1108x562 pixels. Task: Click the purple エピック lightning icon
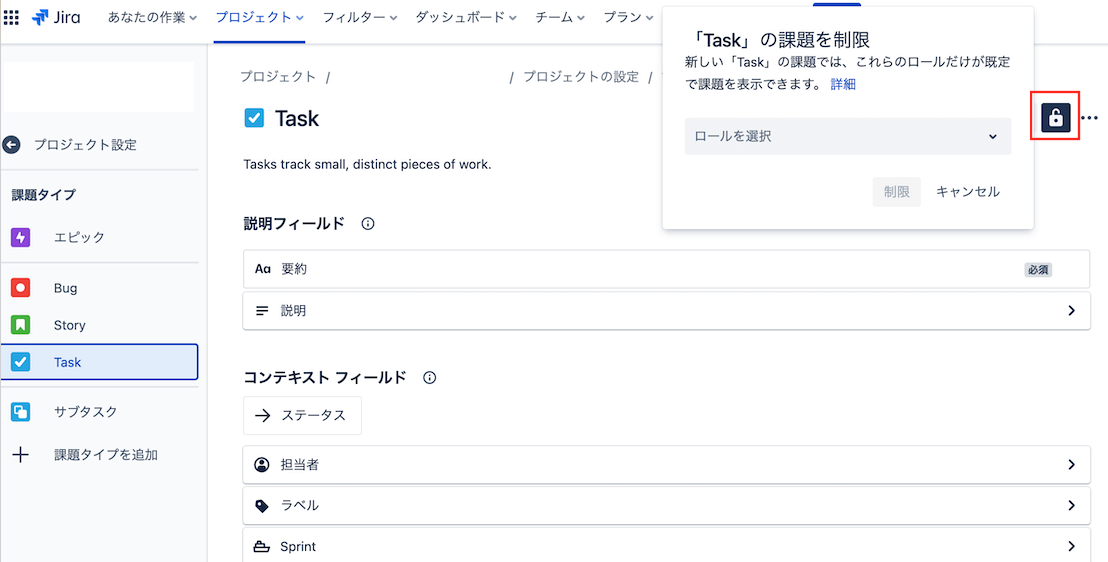click(x=20, y=238)
